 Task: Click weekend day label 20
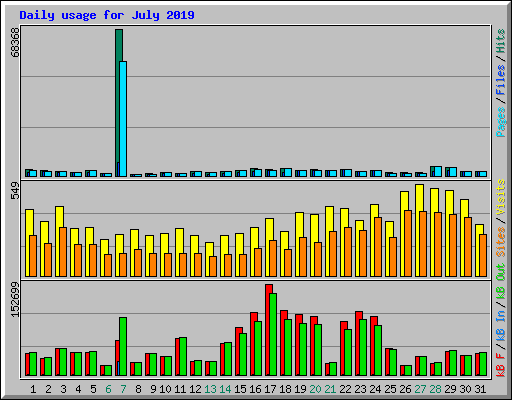pyautogui.click(x=315, y=389)
